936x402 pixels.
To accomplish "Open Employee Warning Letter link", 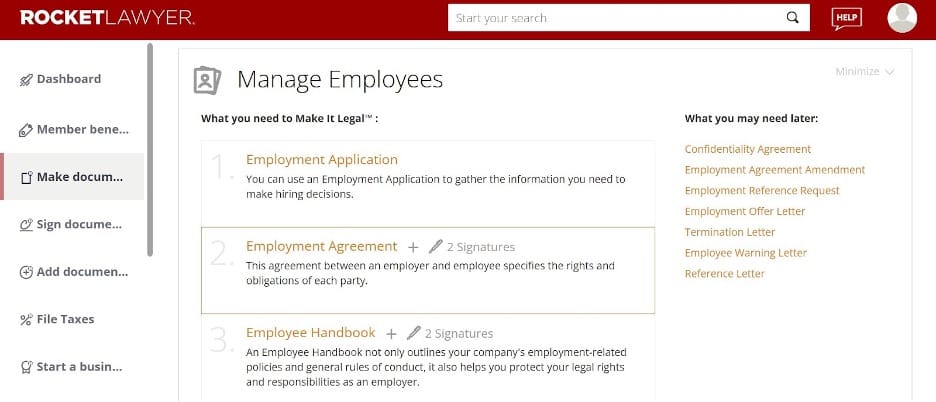I will click(x=745, y=253).
